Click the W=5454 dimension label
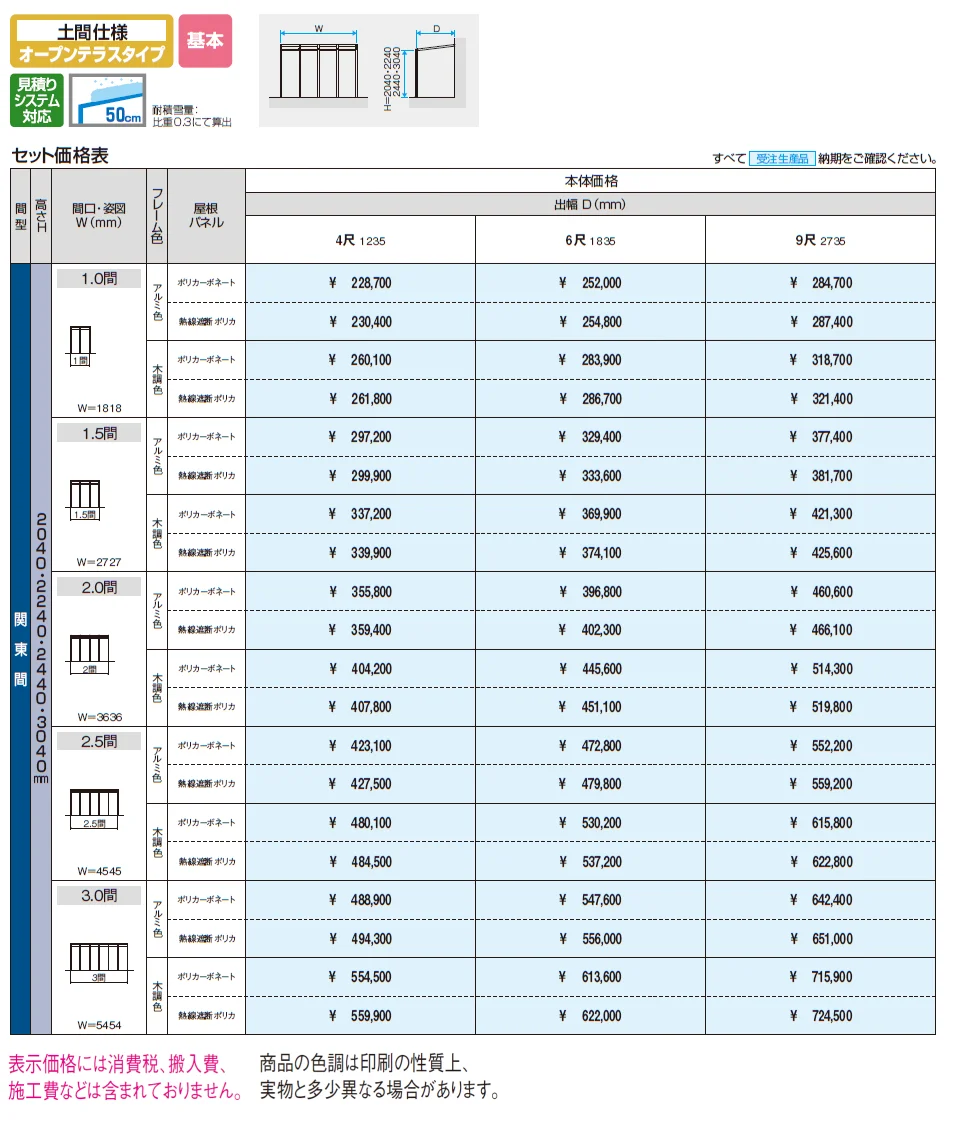Image resolution: width=956 pixels, height=1125 pixels. [99, 1026]
